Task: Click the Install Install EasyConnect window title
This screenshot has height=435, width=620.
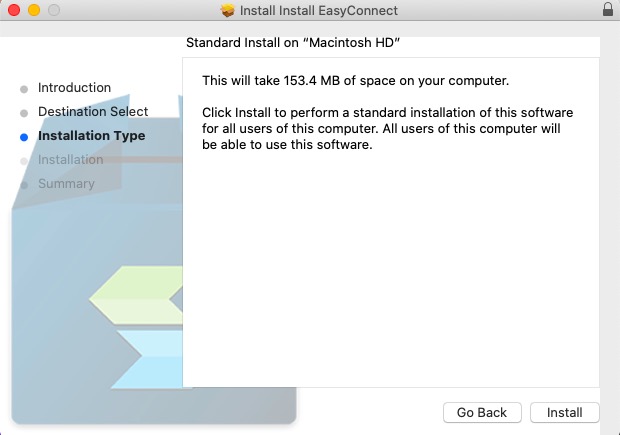Action: 319,10
